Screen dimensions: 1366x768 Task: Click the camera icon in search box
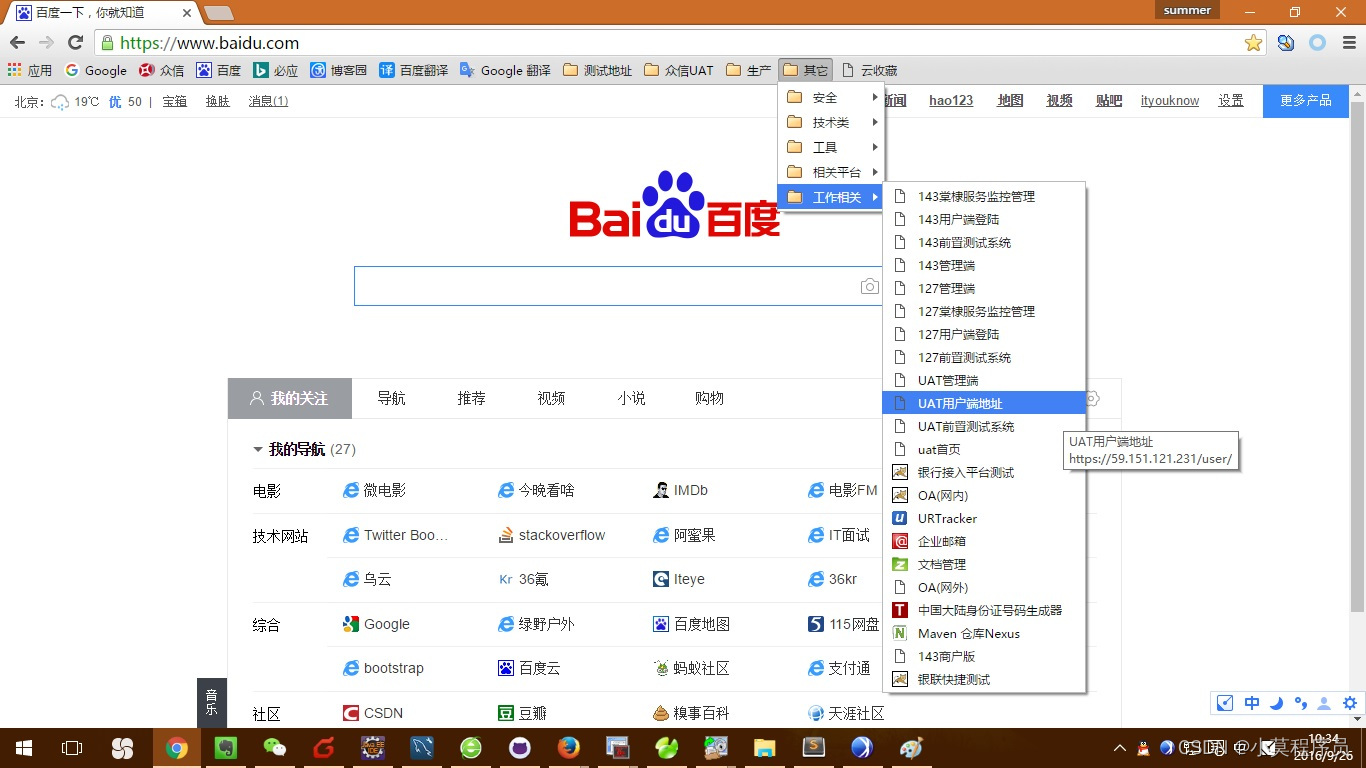[x=870, y=286]
